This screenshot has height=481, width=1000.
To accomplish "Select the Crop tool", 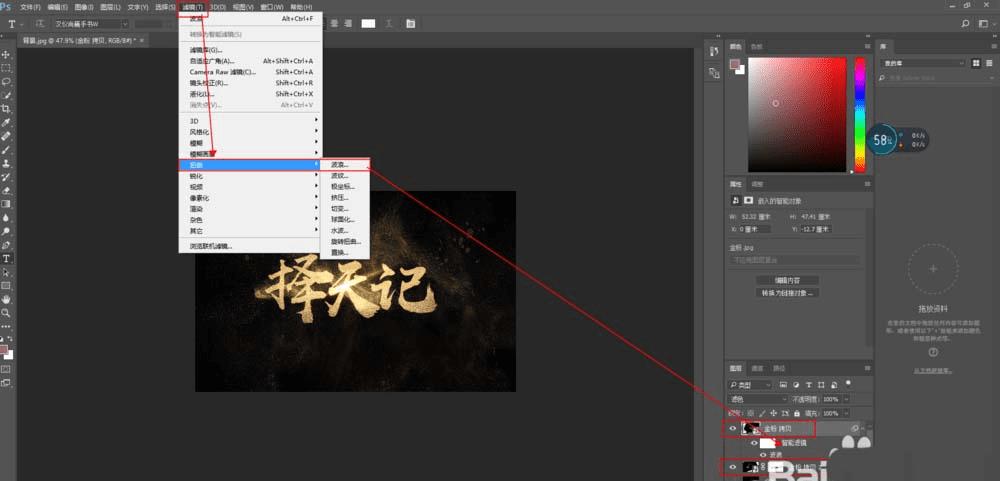I will [x=6, y=108].
